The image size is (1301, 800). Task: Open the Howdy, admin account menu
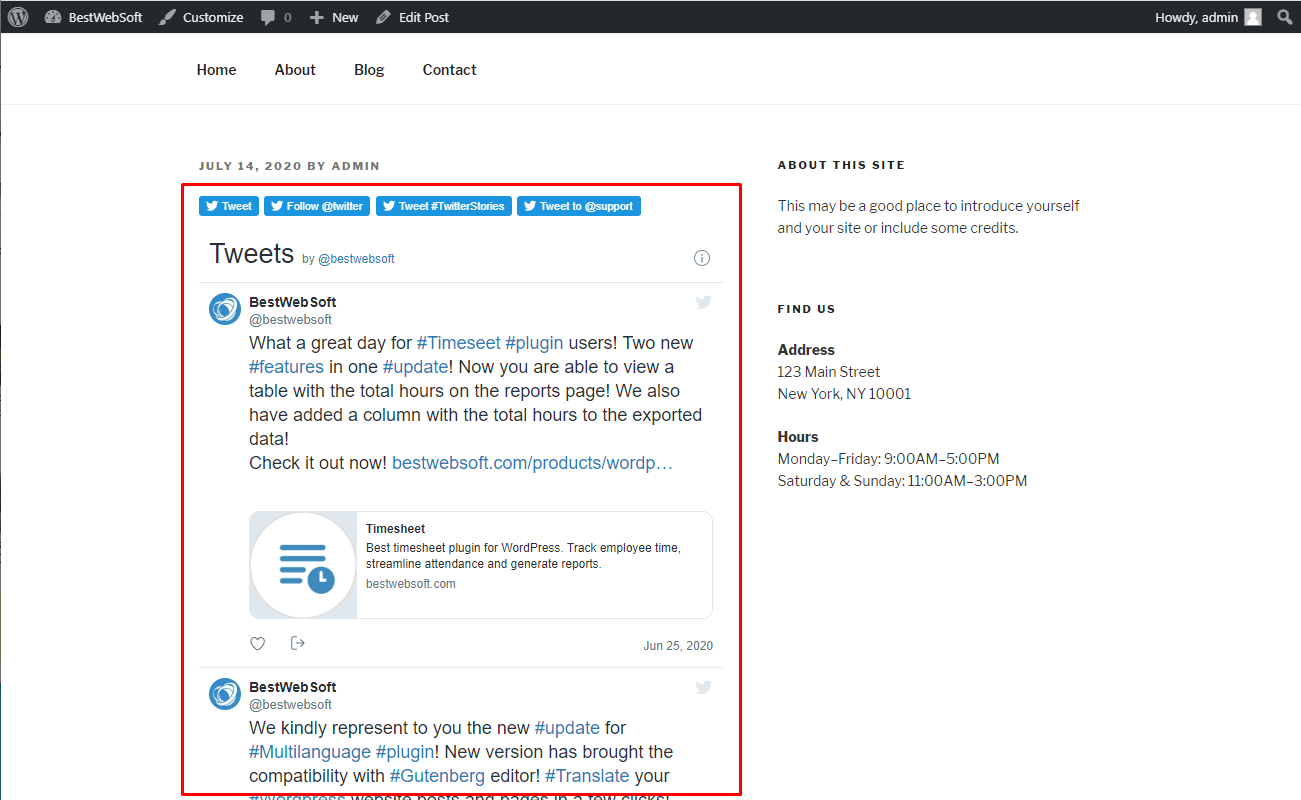pos(1208,17)
